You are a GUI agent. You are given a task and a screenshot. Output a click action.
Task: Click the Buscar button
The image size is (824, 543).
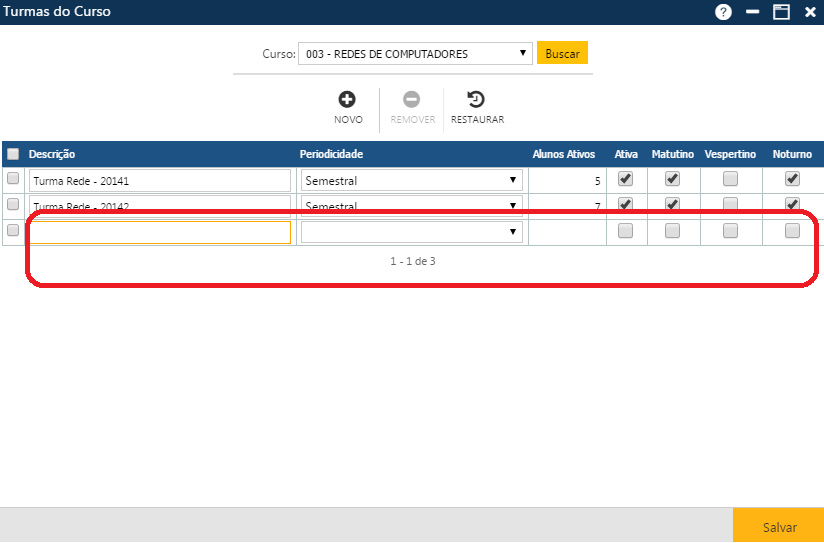[x=562, y=53]
